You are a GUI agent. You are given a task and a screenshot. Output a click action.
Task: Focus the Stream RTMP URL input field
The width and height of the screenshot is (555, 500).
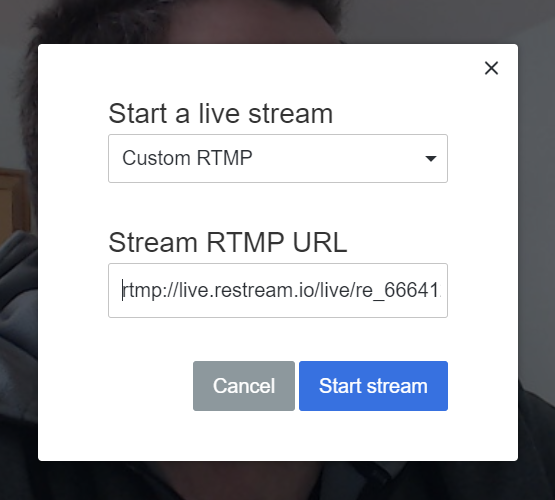coord(278,291)
